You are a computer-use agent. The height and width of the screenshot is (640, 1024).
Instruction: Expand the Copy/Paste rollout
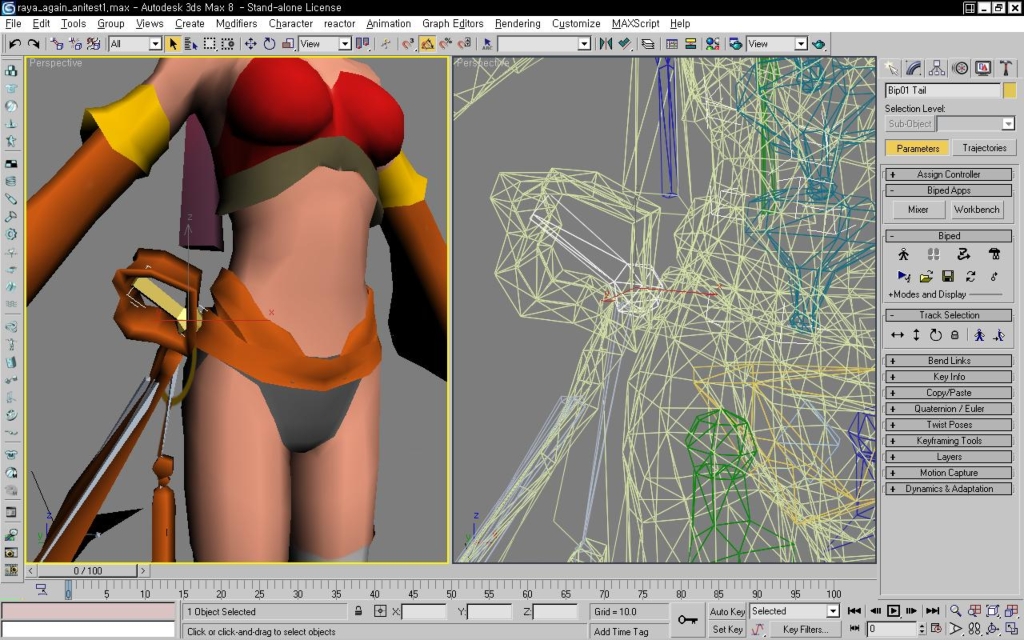click(948, 392)
